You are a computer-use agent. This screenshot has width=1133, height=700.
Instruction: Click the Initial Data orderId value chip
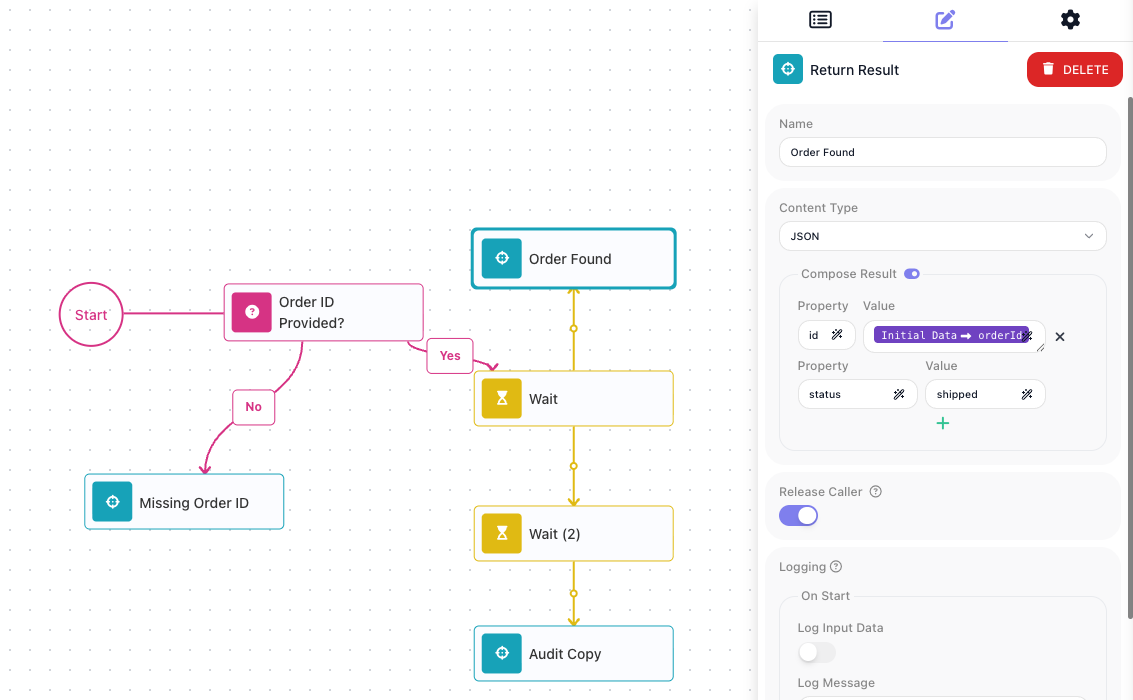951,335
